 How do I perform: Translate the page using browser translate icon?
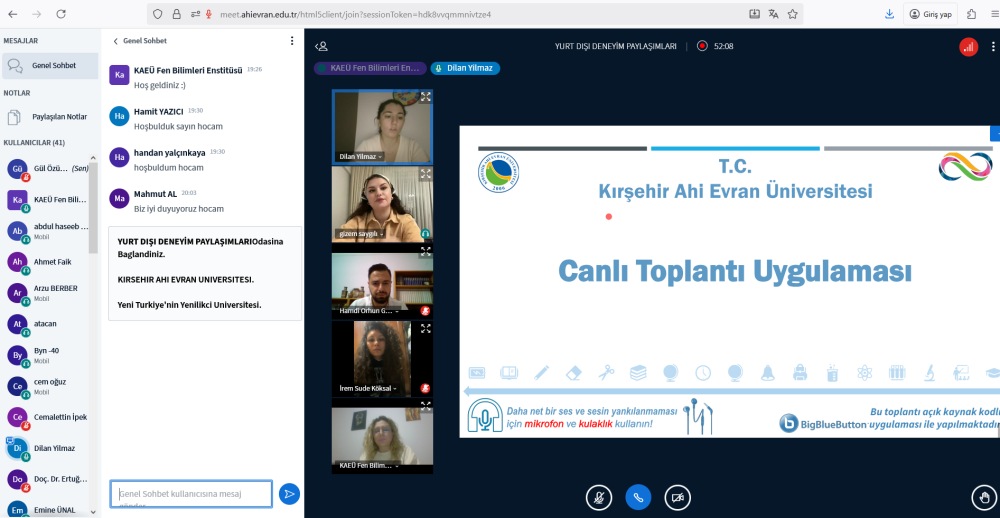click(x=773, y=14)
